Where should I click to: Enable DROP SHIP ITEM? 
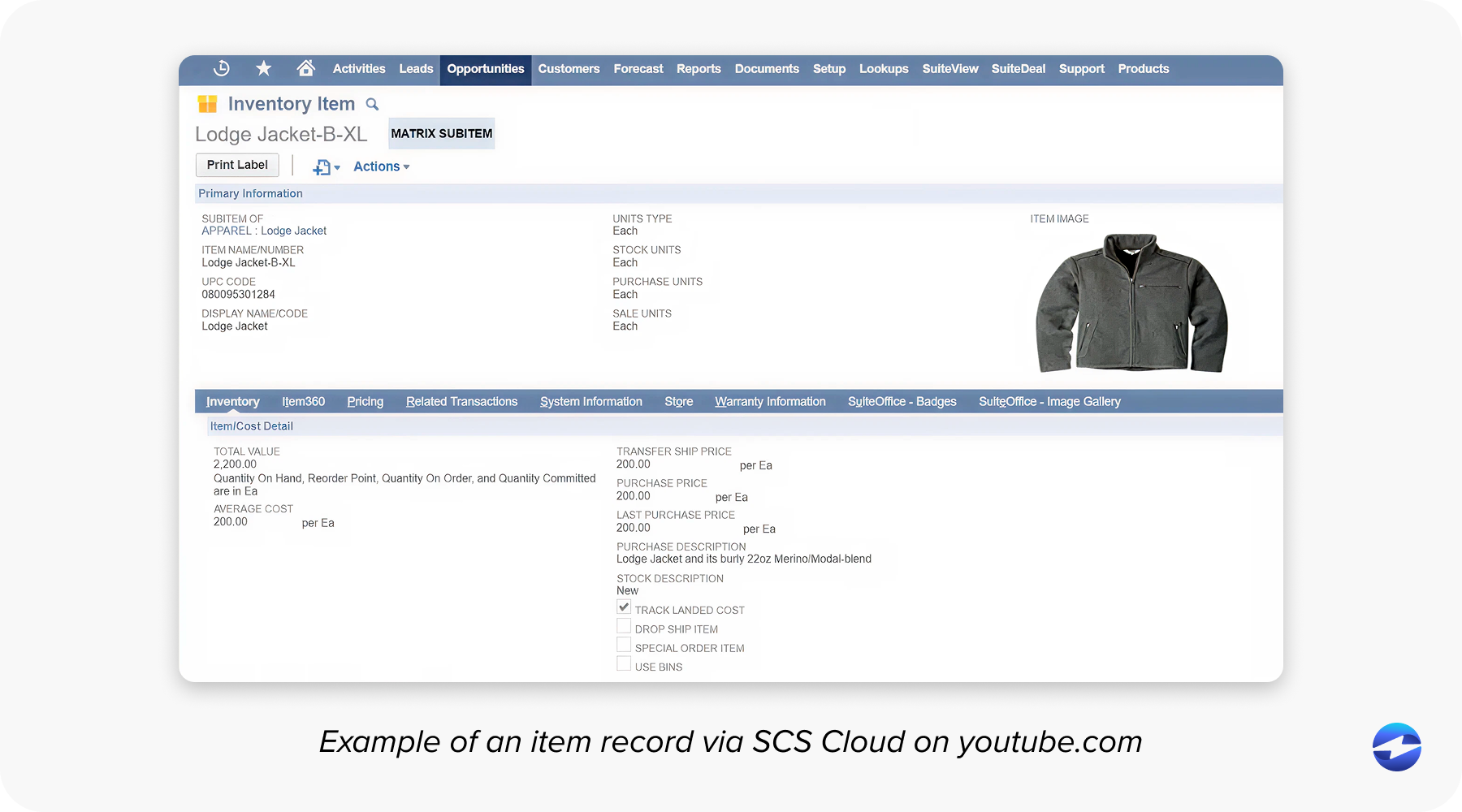[x=624, y=625]
